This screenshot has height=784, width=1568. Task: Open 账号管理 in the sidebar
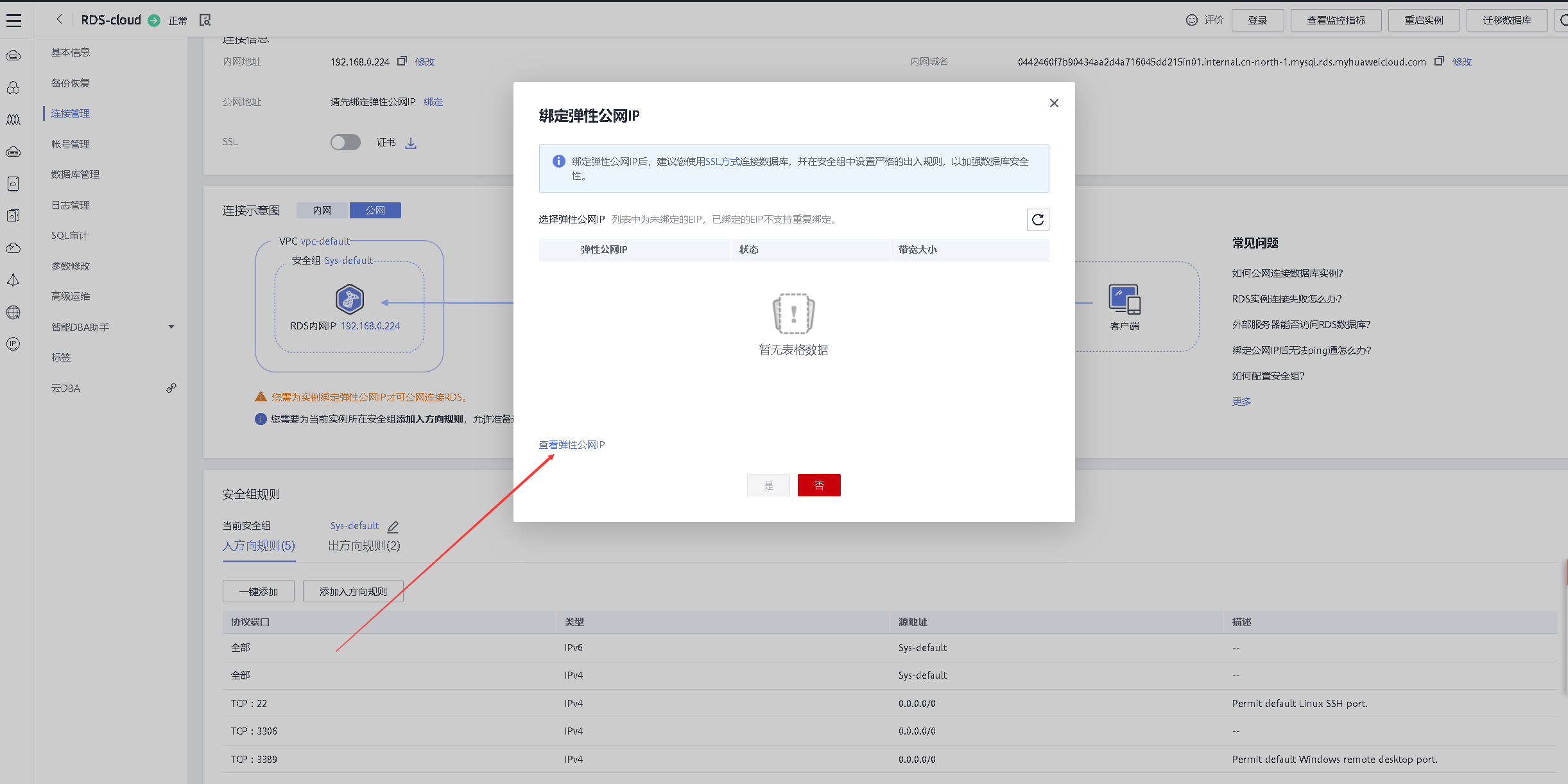(x=71, y=144)
